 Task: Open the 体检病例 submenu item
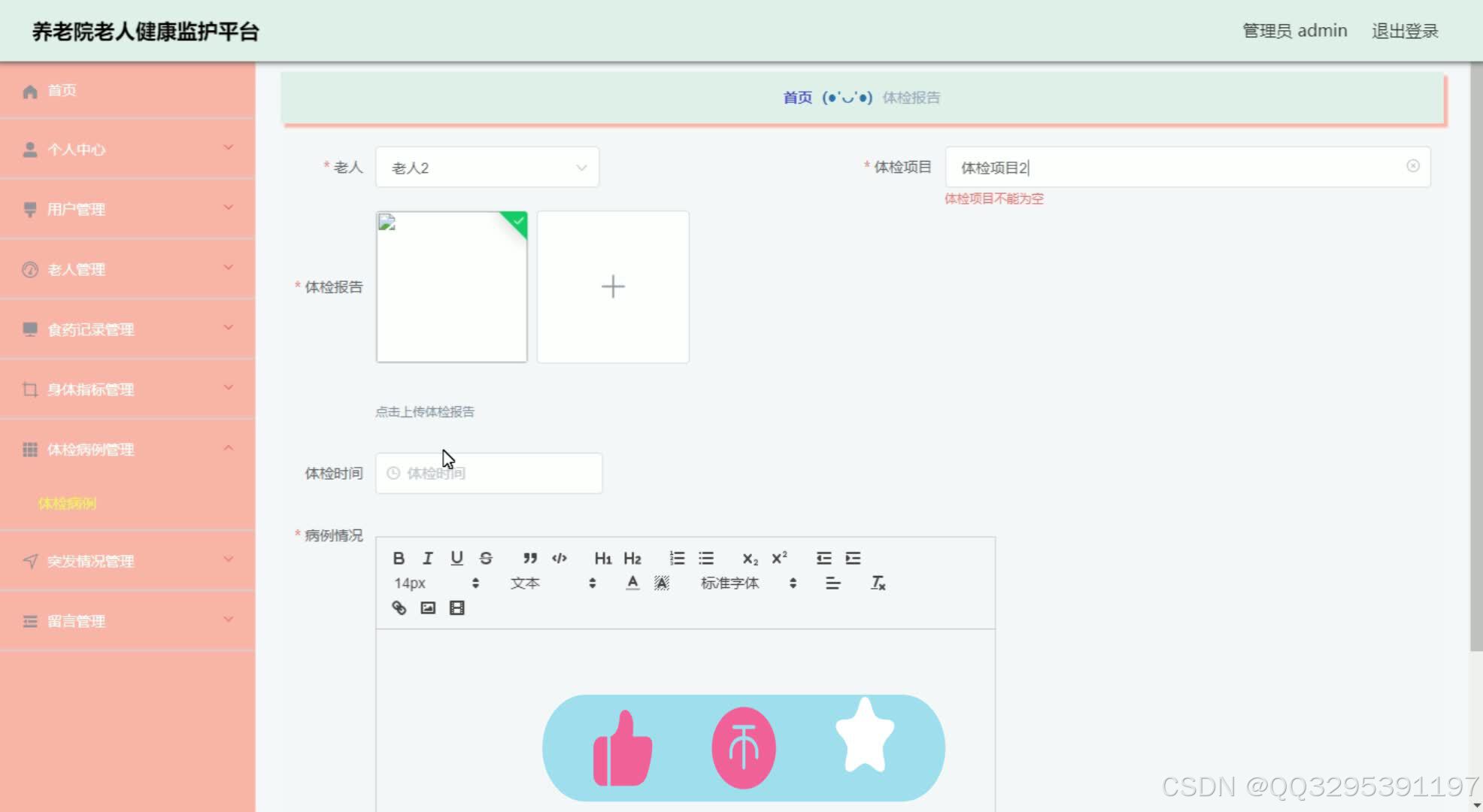click(67, 503)
